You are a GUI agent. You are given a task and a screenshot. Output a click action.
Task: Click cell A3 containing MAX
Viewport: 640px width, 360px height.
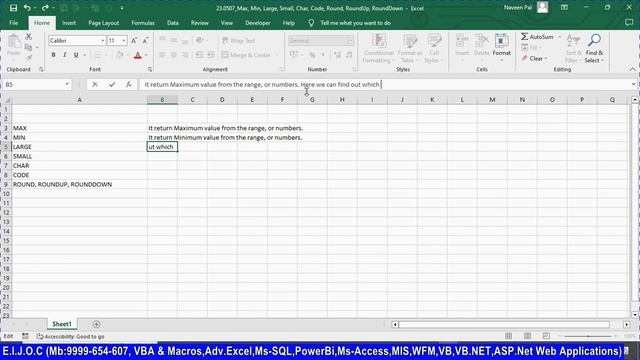tap(80, 128)
